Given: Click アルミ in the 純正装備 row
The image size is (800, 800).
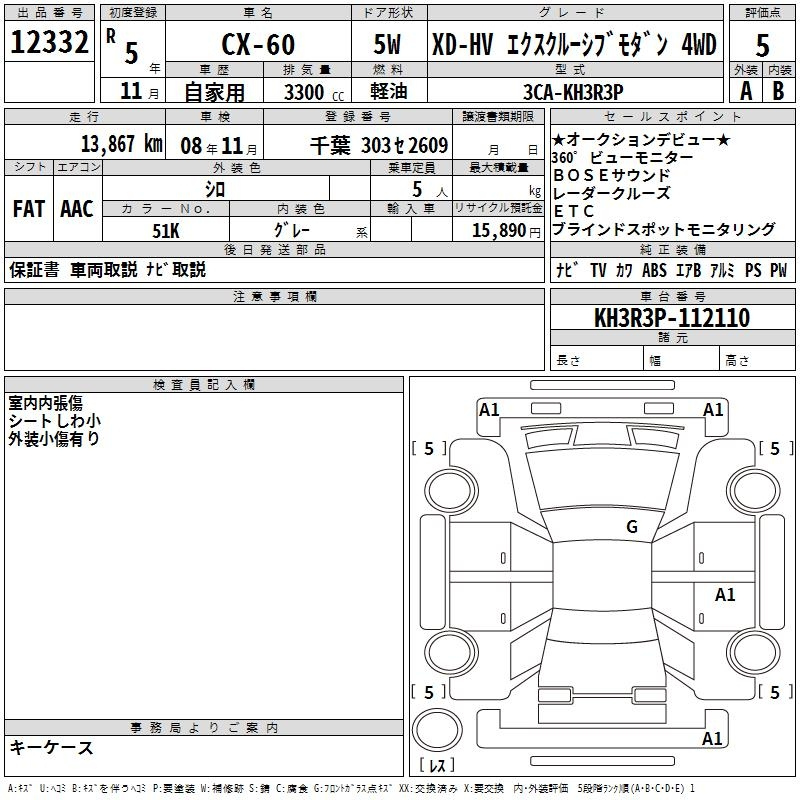Looking at the screenshot, I should tap(722, 270).
